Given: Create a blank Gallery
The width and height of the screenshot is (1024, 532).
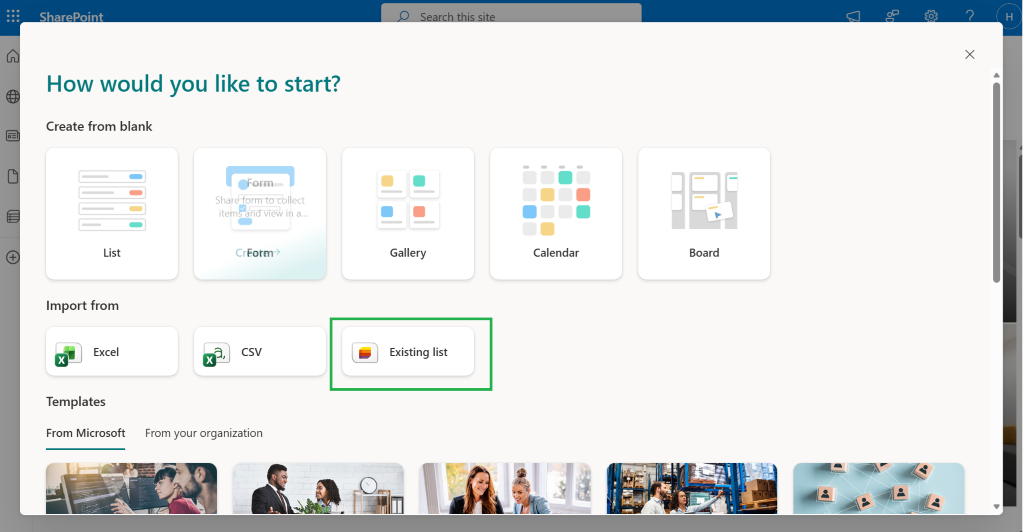Looking at the screenshot, I should (408, 213).
